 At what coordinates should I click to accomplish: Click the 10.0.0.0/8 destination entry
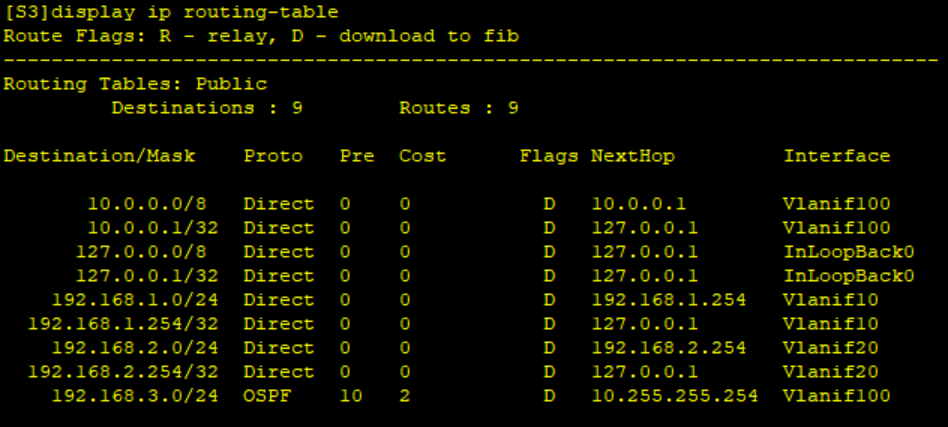(147, 204)
